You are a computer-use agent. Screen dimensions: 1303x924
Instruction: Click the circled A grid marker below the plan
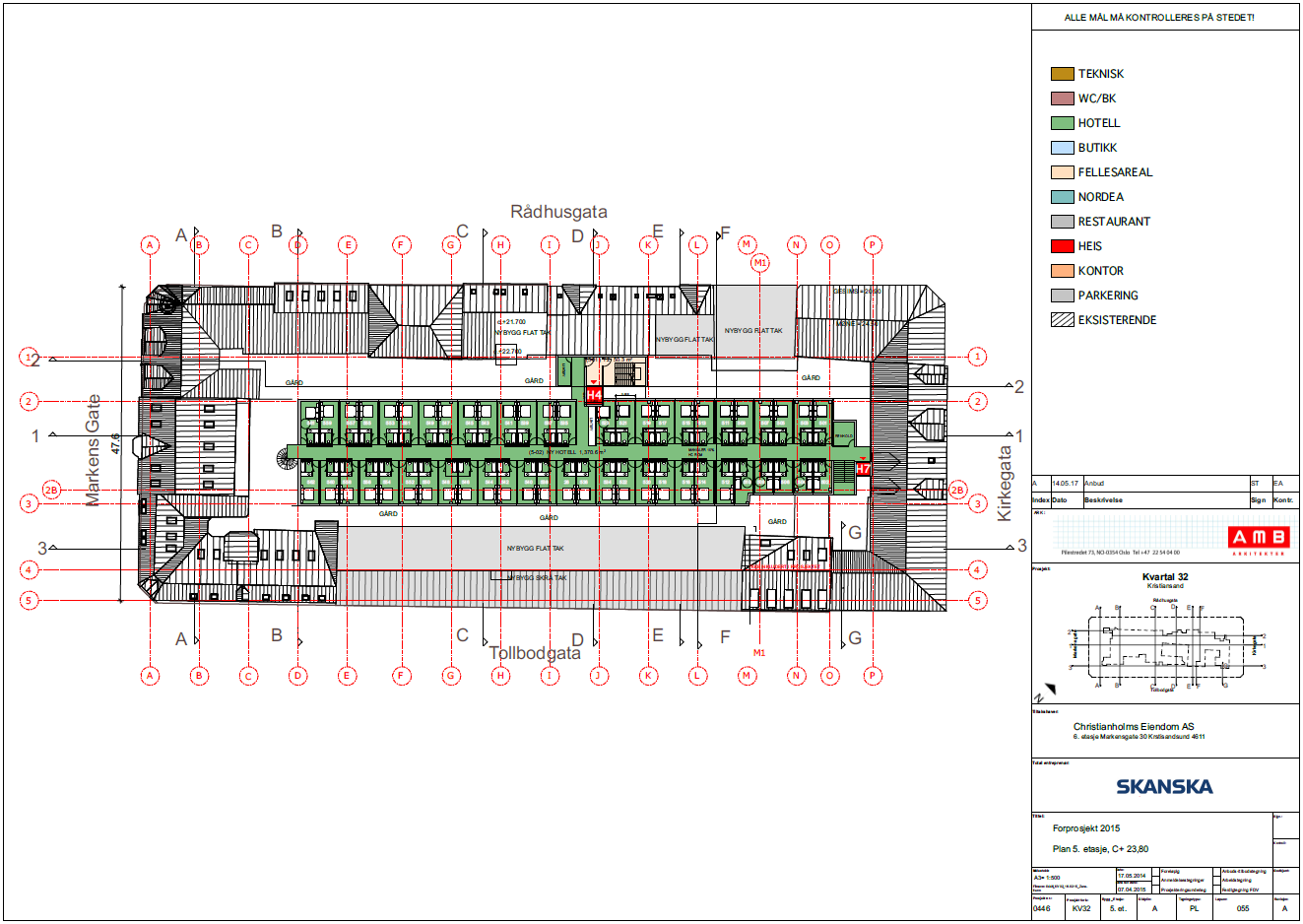[150, 676]
